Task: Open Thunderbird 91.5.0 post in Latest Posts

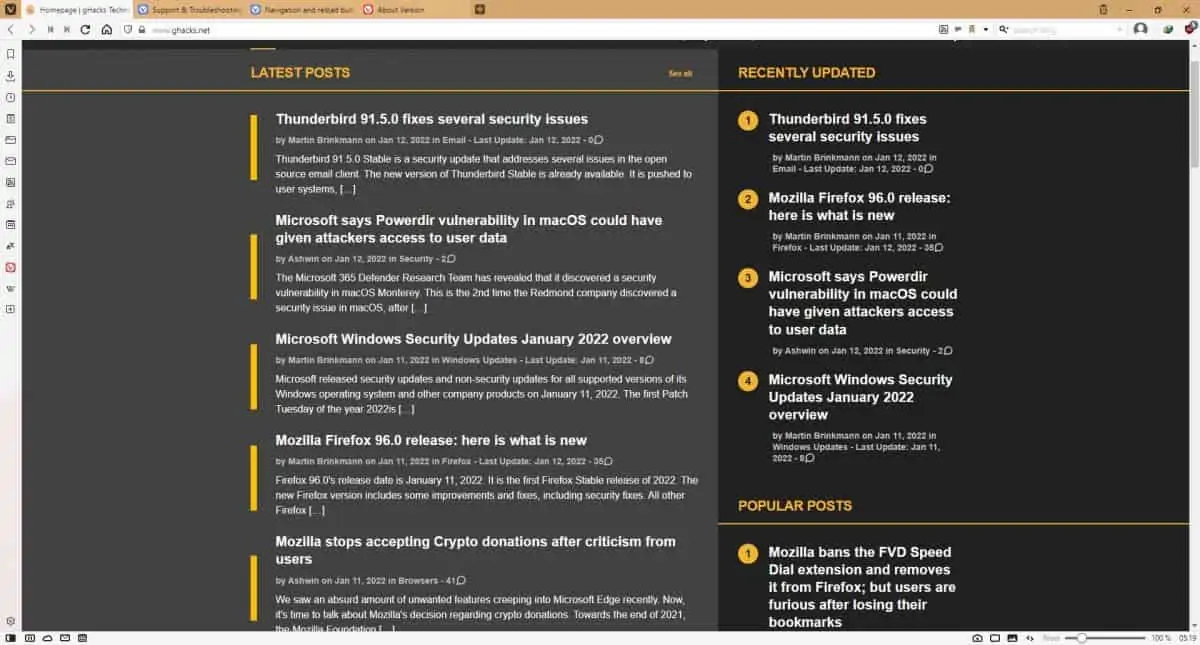Action: [x=432, y=119]
